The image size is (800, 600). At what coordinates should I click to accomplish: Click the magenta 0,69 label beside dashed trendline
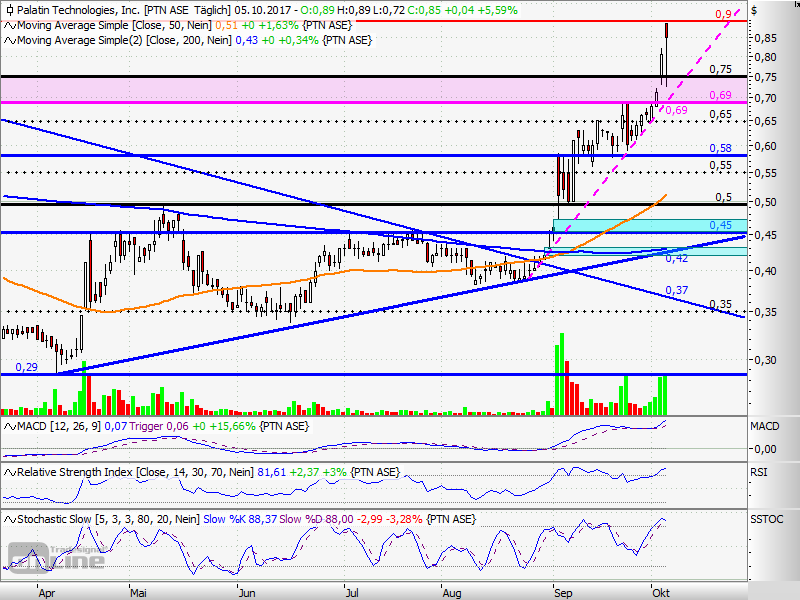click(677, 110)
